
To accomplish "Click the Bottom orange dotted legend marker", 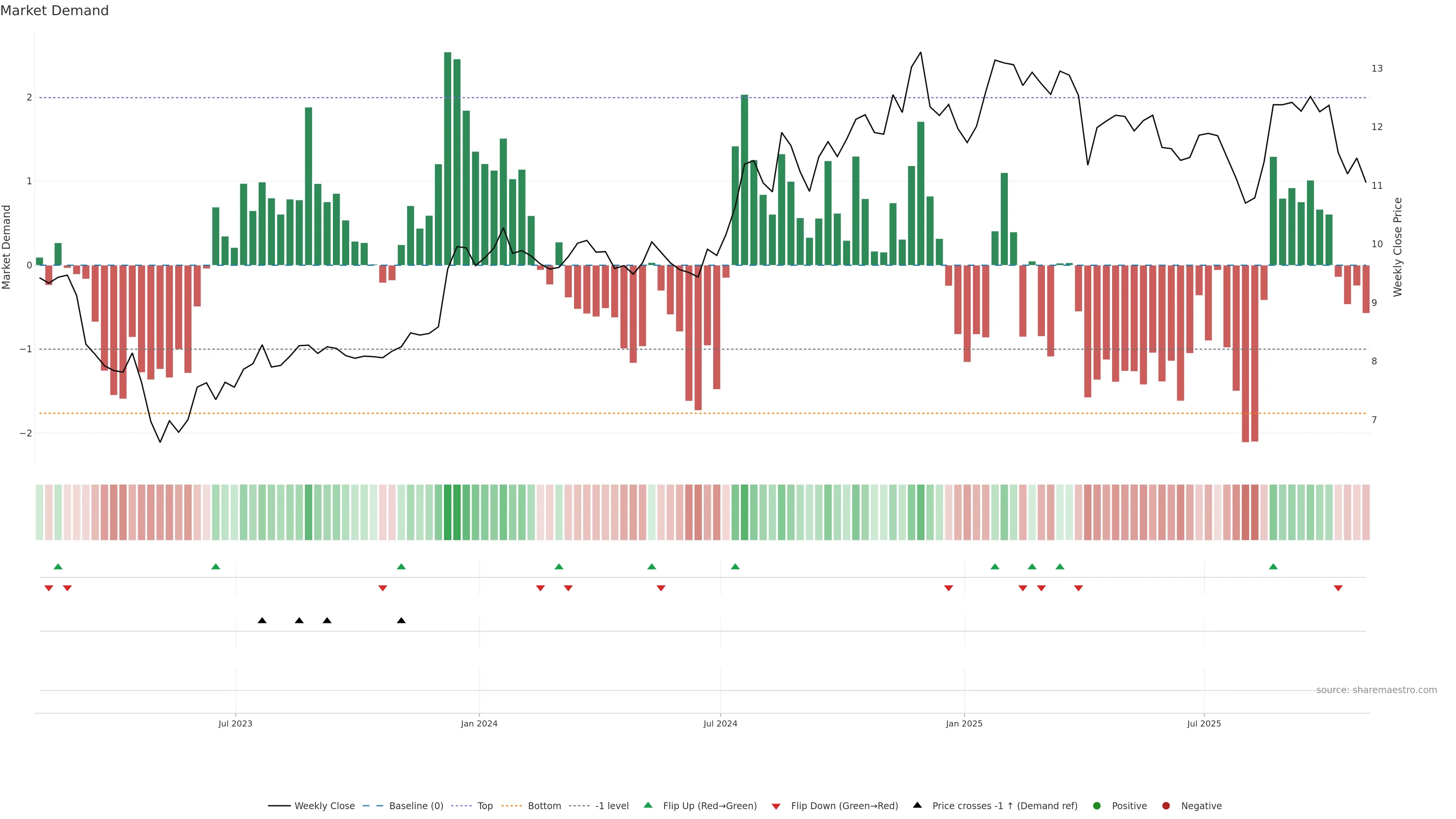I will click(x=512, y=805).
